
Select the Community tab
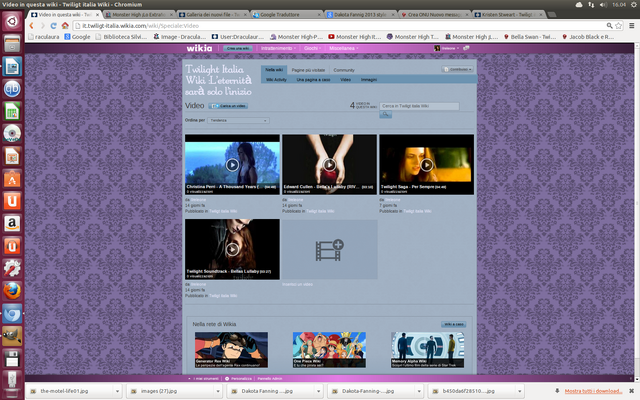(x=344, y=70)
